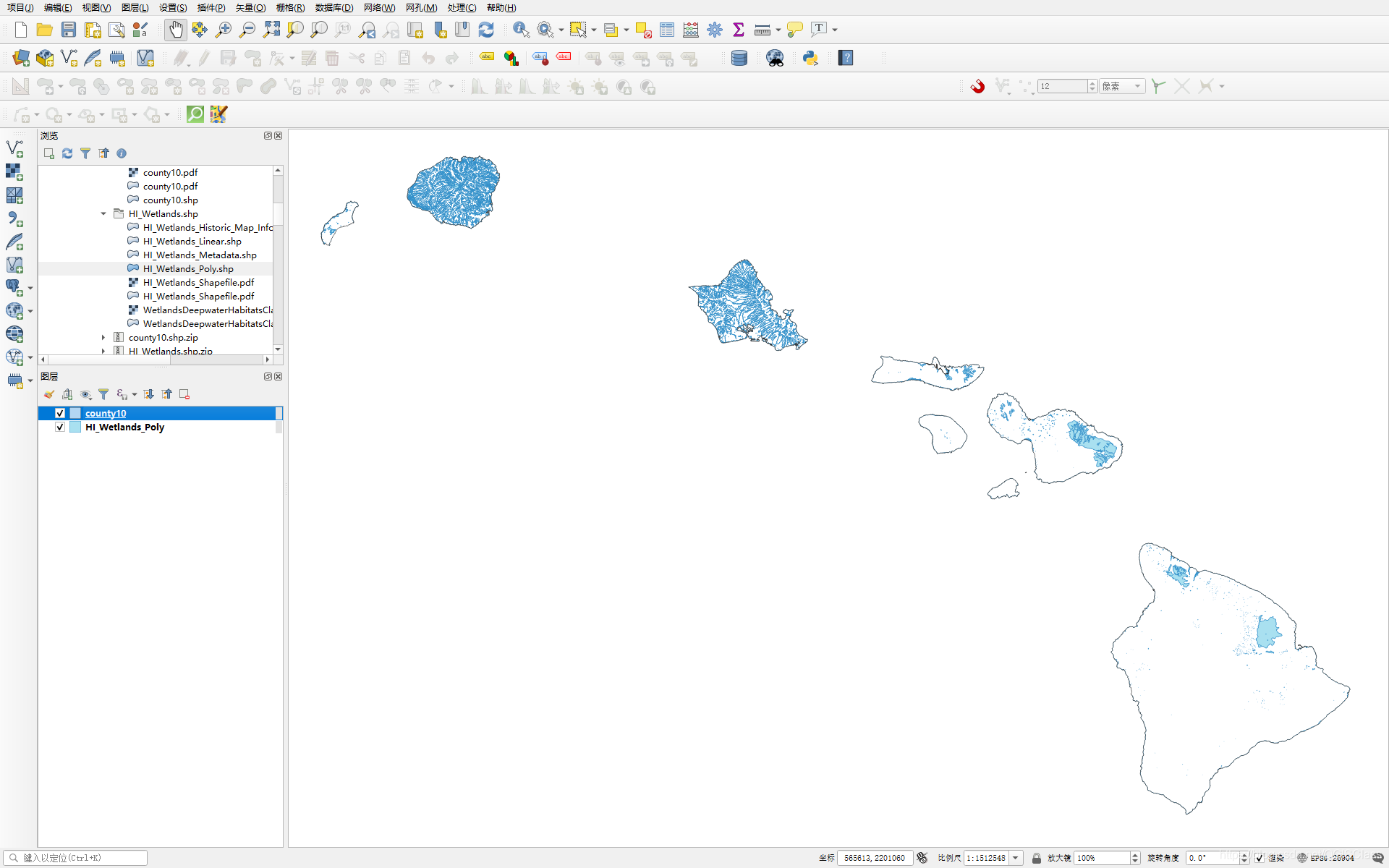Click the Zoom In magnifier tool
This screenshot has width=1389, height=868.
click(224, 30)
